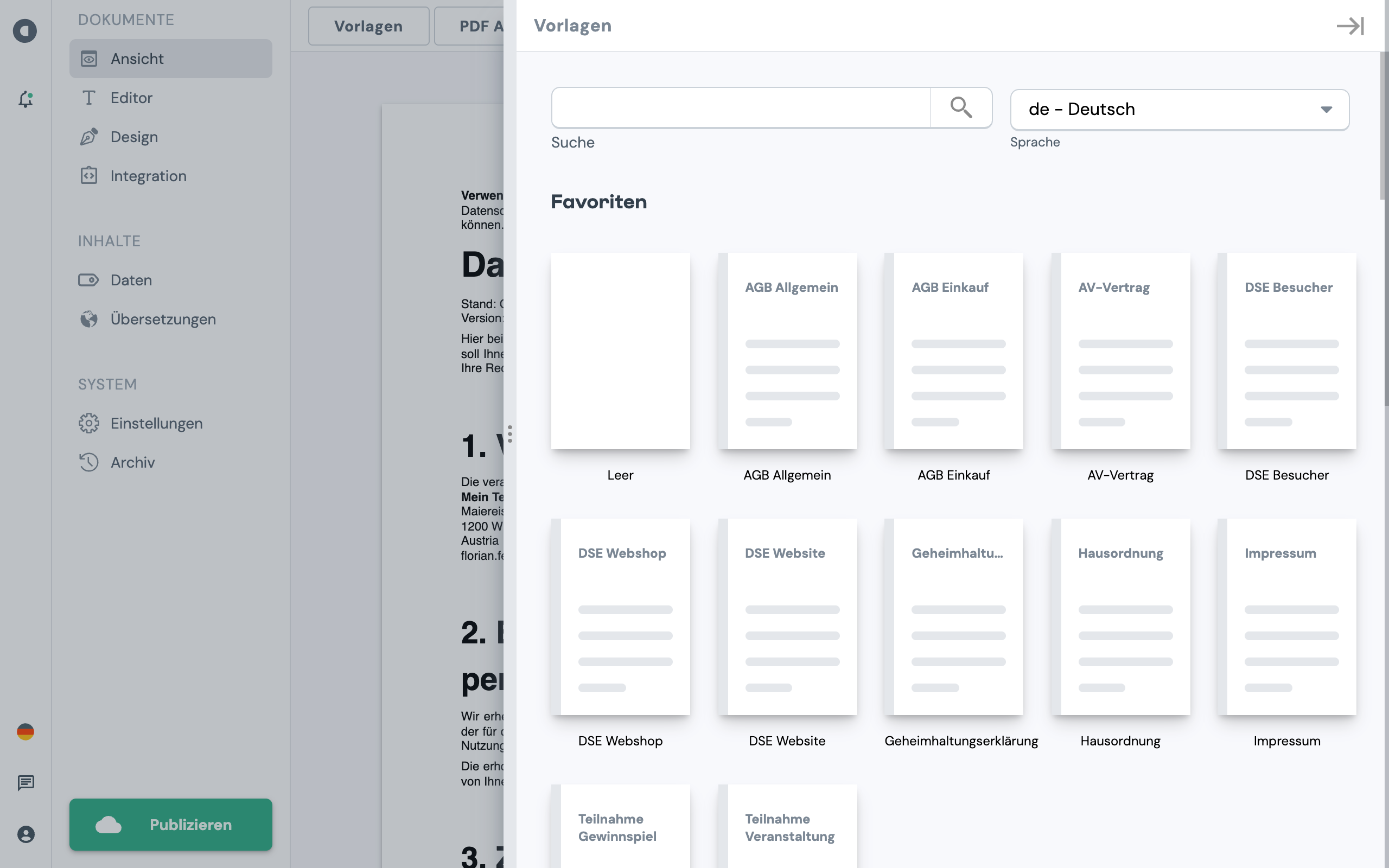Click the panel resize handle dots
This screenshot has width=1389, height=868.
click(x=509, y=434)
